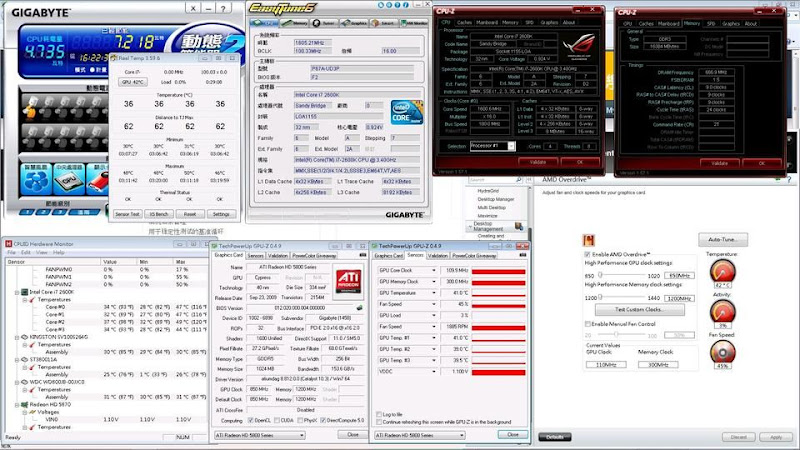The width and height of the screenshot is (800, 450).
Task: Open the View menu in HWMonitor
Action: click(x=42, y=253)
